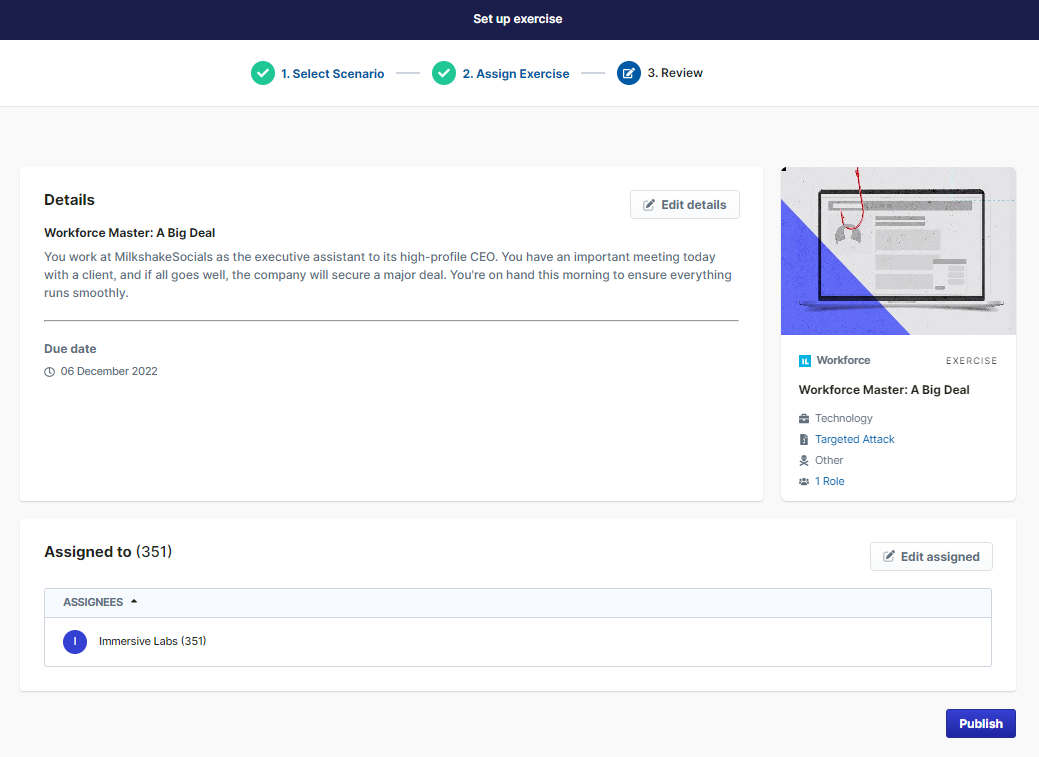Return to 2. Assign Exercise step
This screenshot has height=757, width=1039.
pyautogui.click(x=515, y=74)
